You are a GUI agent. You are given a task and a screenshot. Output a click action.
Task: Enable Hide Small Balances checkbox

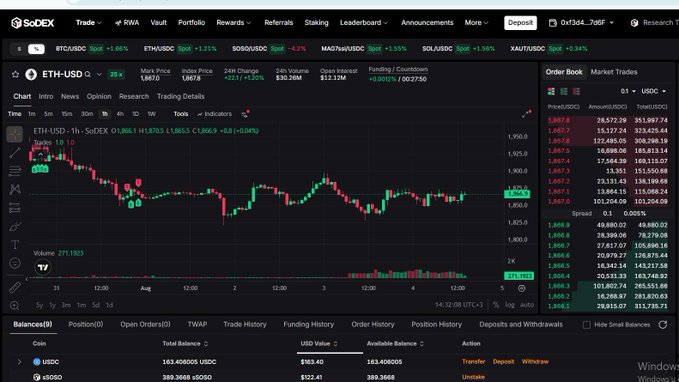(x=586, y=325)
